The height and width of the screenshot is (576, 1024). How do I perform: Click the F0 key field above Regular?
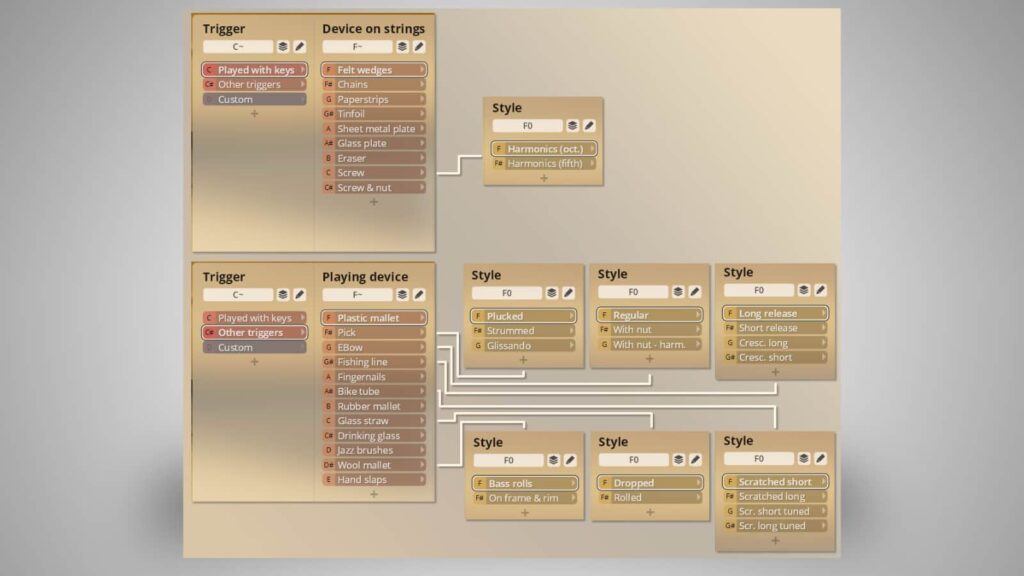tap(632, 292)
